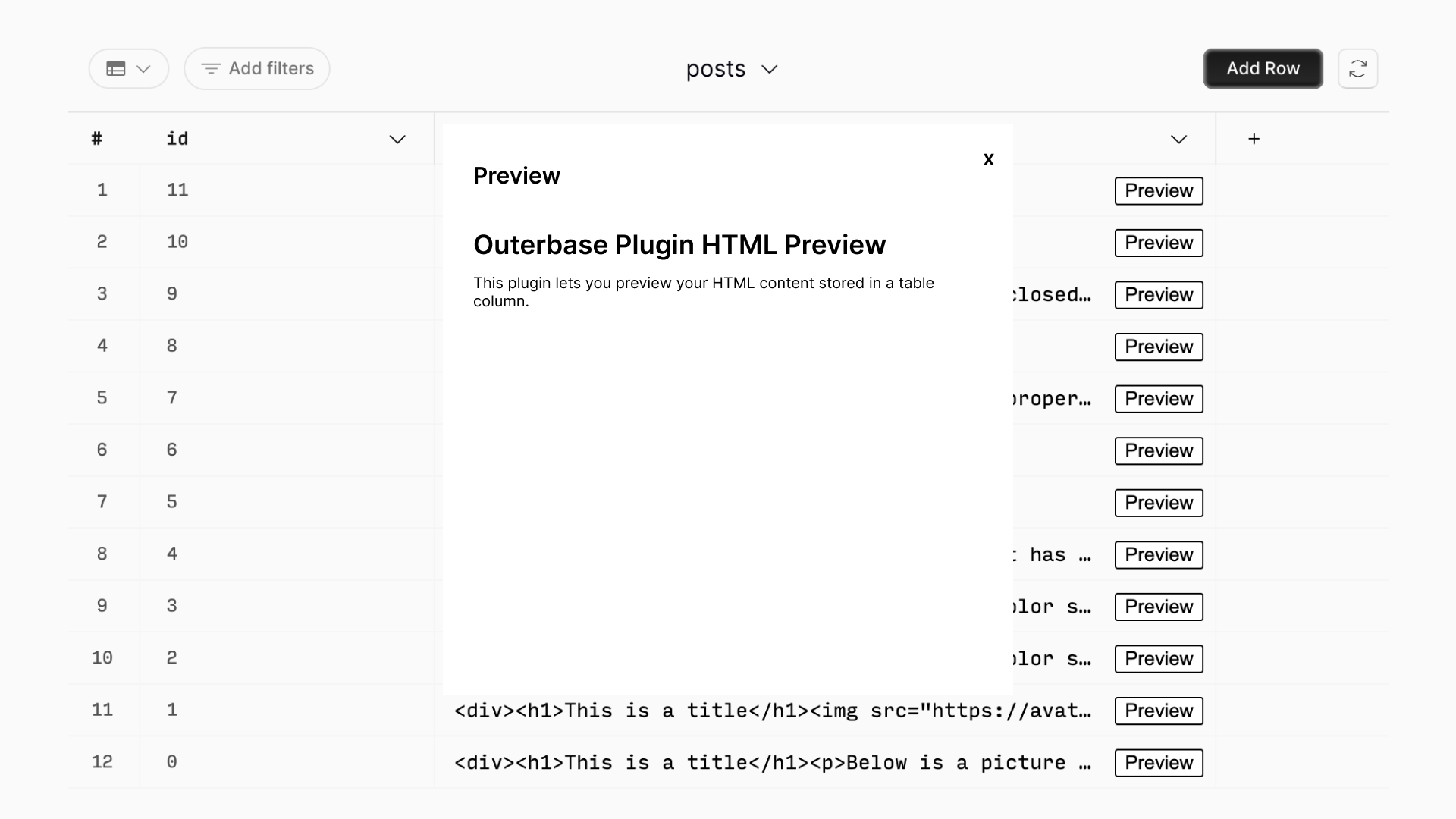Preview the row with id 5
Viewport: 1456px width, 819px height.
pos(1159,503)
